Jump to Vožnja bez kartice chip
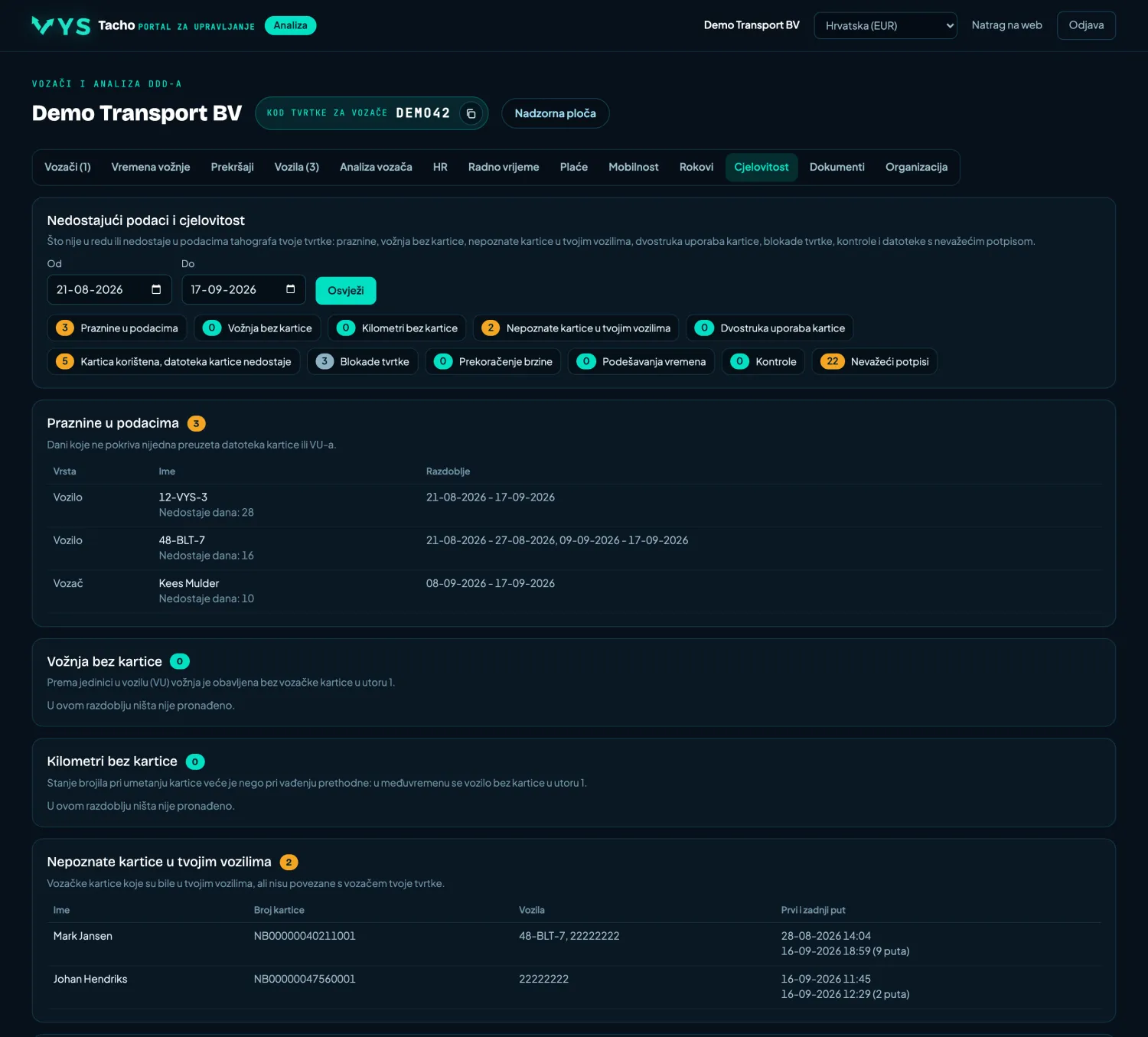 coord(257,328)
